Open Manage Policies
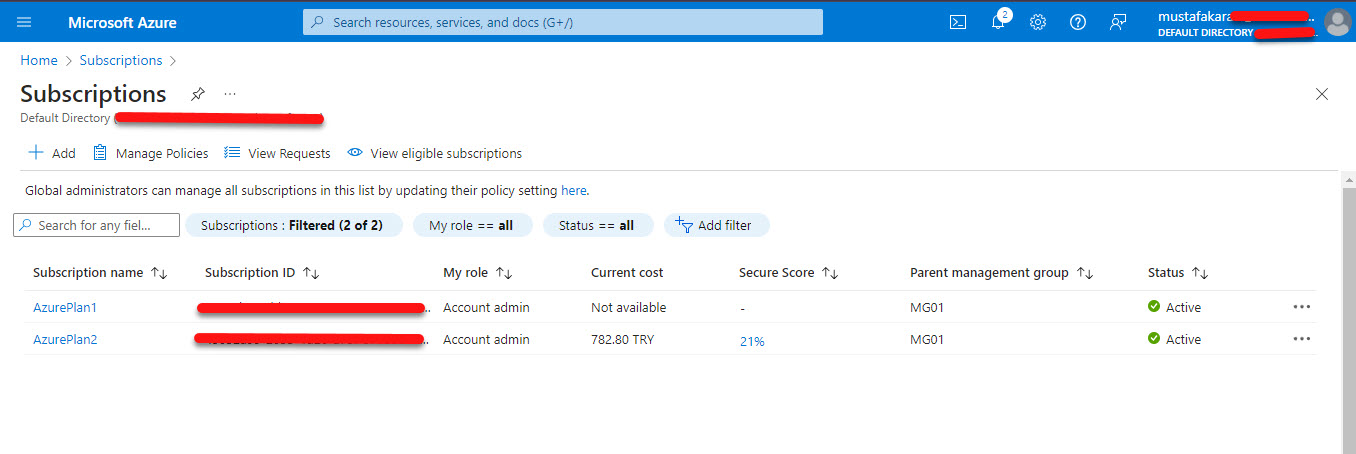The height and width of the screenshot is (454, 1356). pos(151,153)
